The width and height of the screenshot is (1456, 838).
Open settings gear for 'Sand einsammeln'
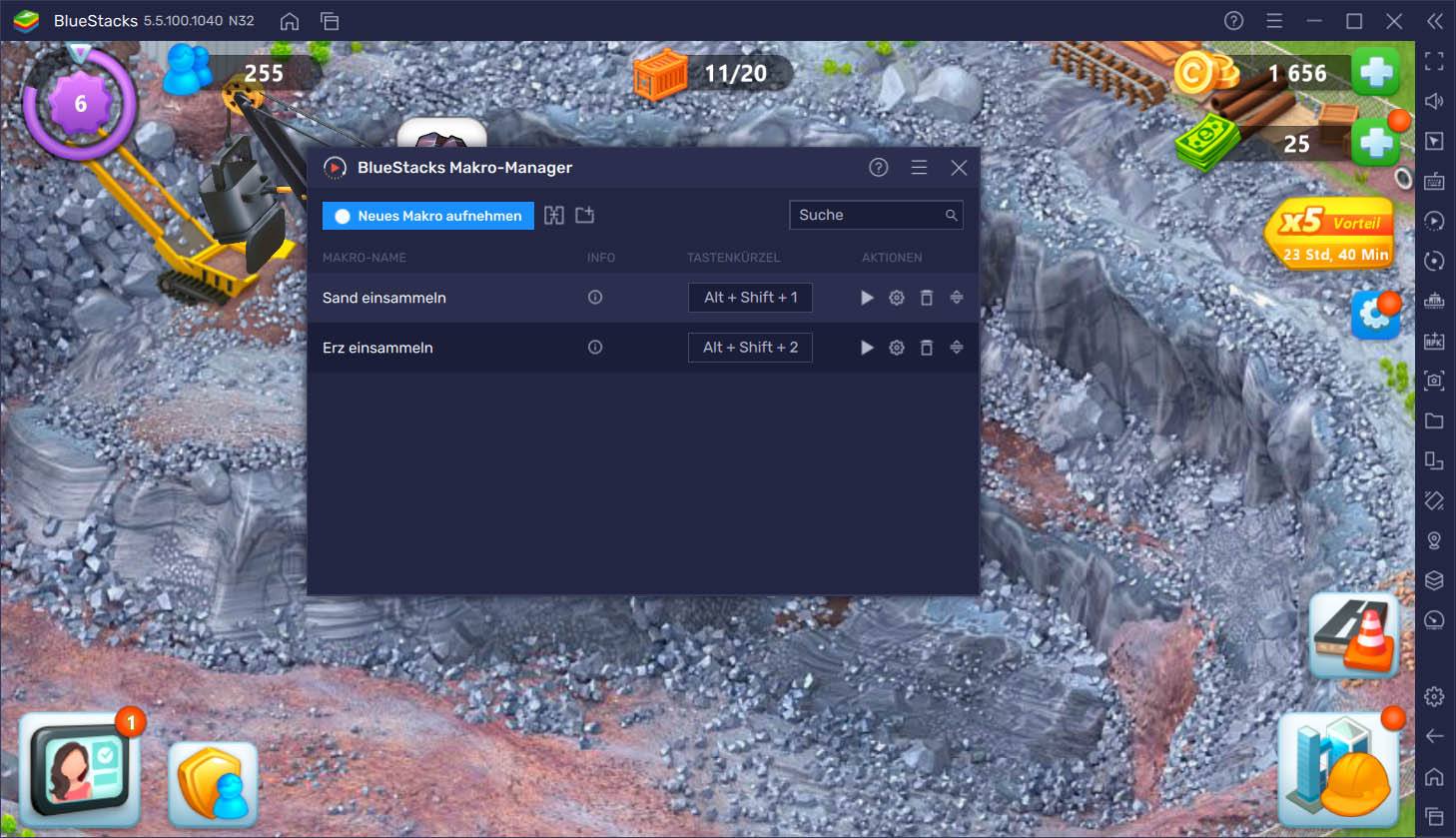(x=897, y=298)
